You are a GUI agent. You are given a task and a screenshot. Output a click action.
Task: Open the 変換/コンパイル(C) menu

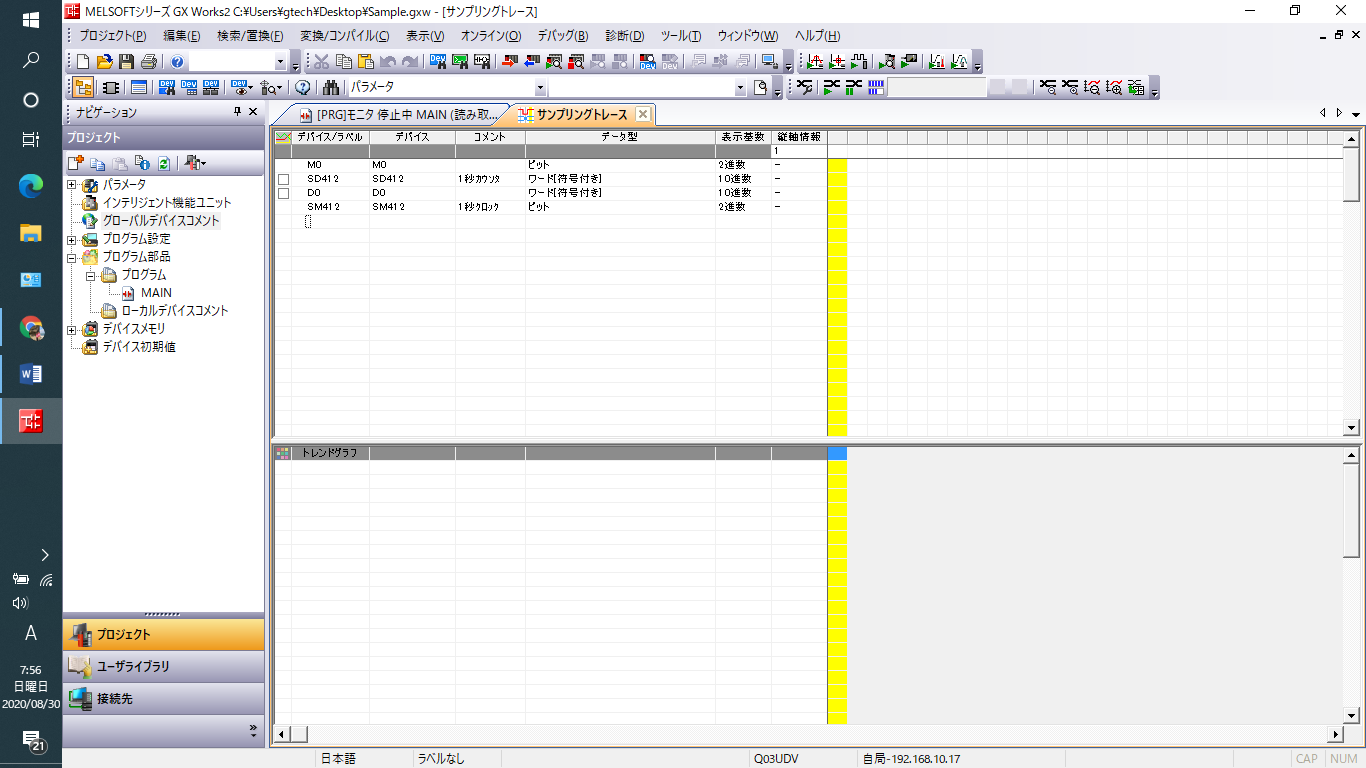(x=345, y=36)
